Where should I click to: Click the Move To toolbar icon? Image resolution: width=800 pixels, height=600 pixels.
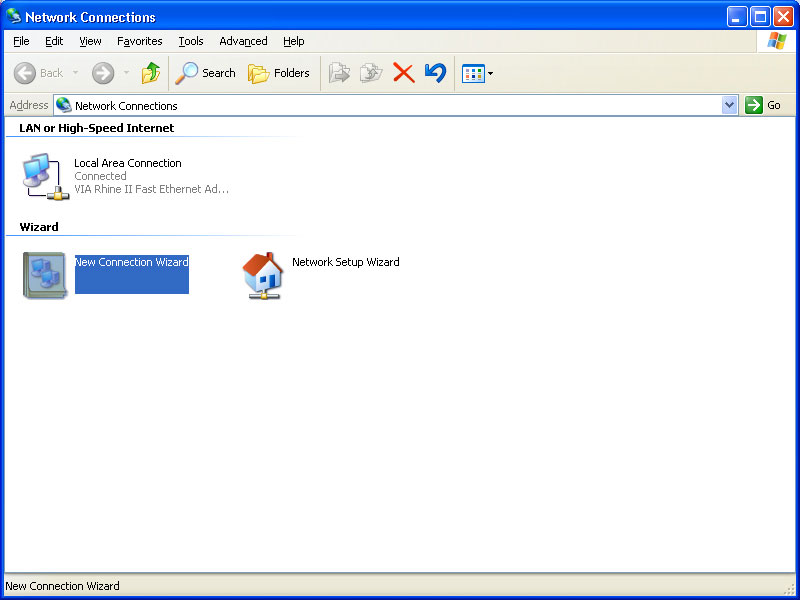(x=339, y=73)
